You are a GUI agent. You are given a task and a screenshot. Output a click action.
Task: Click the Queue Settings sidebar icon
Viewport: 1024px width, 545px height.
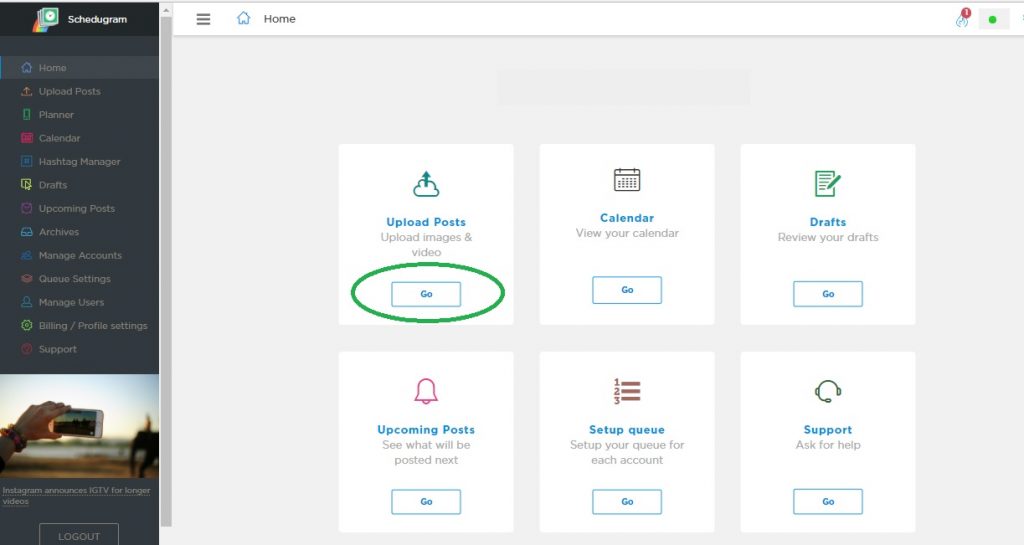pos(27,279)
